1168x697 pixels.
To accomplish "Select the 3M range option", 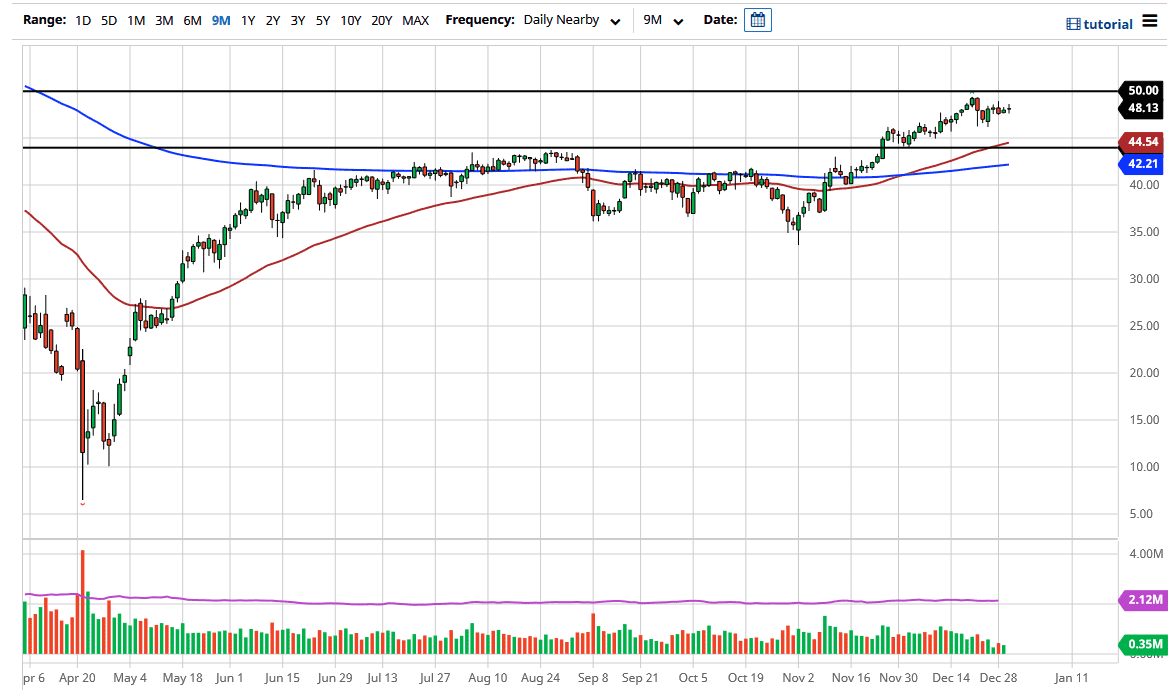I will point(164,19).
